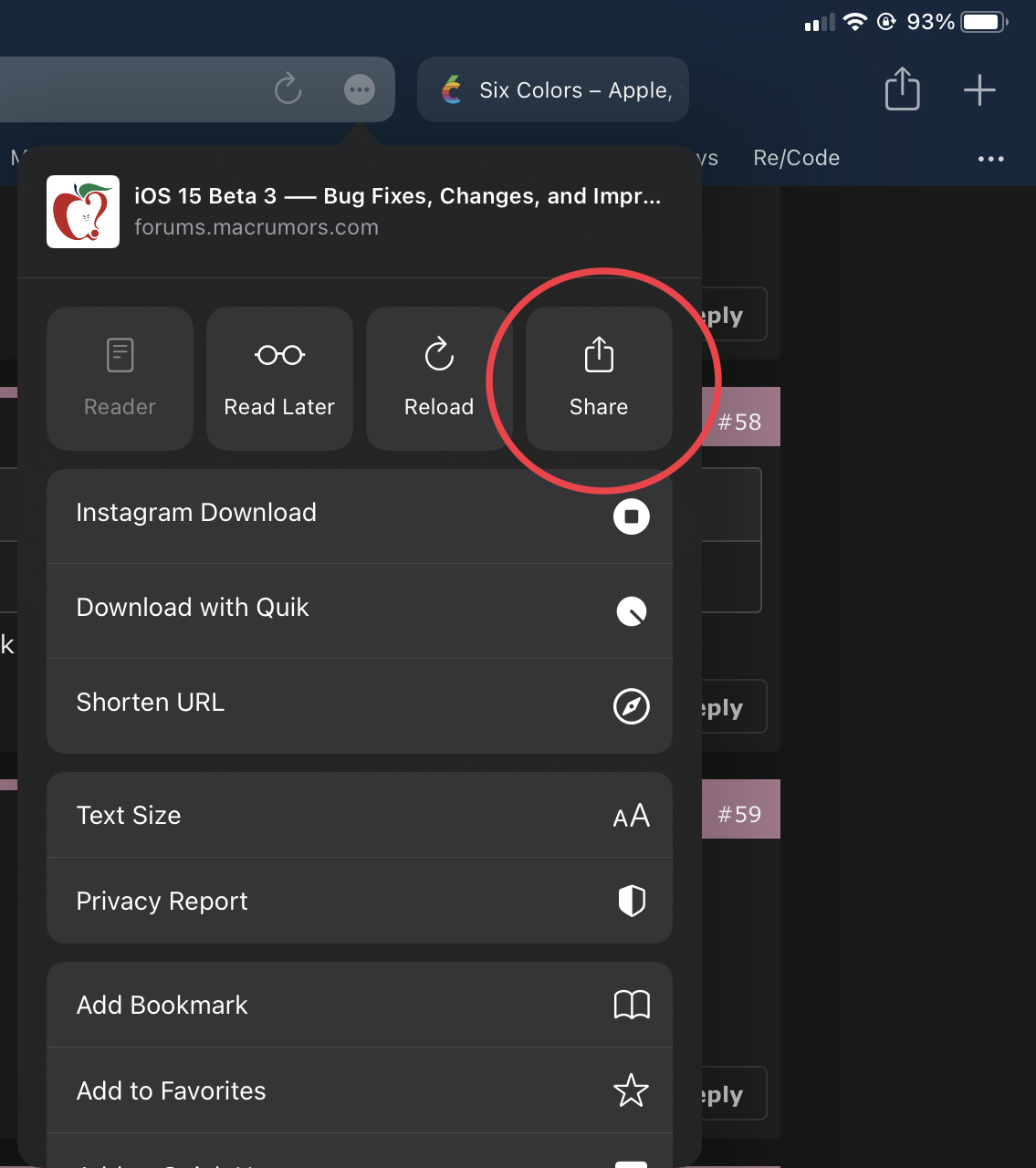The width and height of the screenshot is (1036, 1168).
Task: Tap the Reader button
Action: (x=120, y=378)
